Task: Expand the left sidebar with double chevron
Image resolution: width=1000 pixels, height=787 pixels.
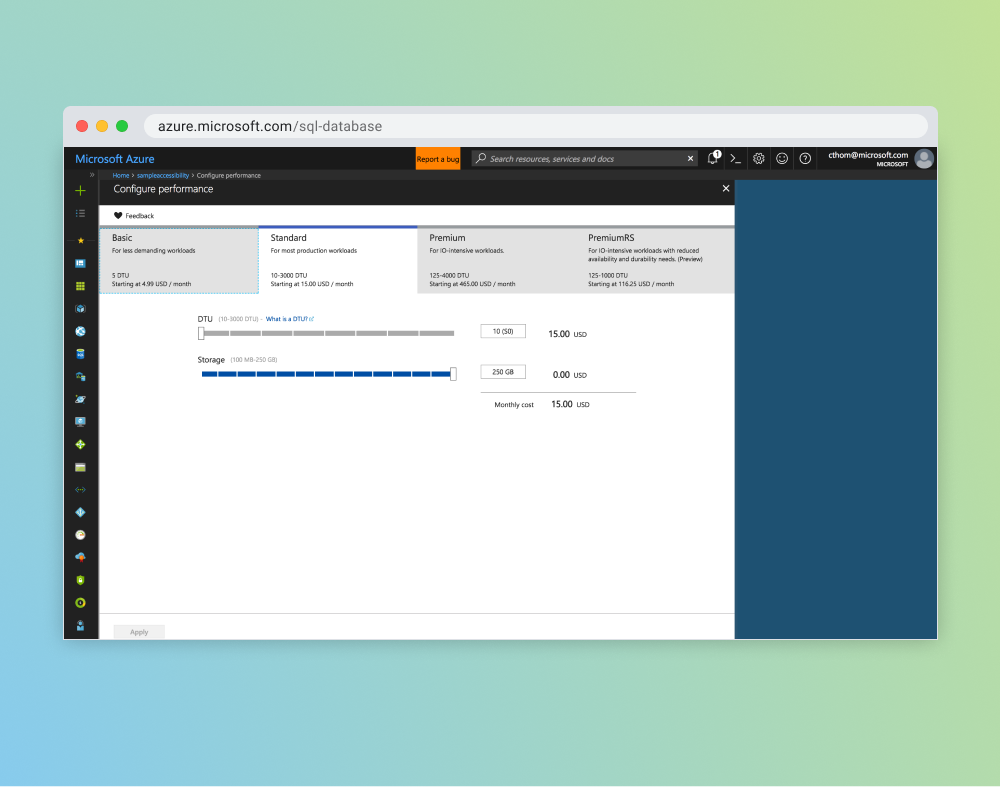Action: [92, 175]
